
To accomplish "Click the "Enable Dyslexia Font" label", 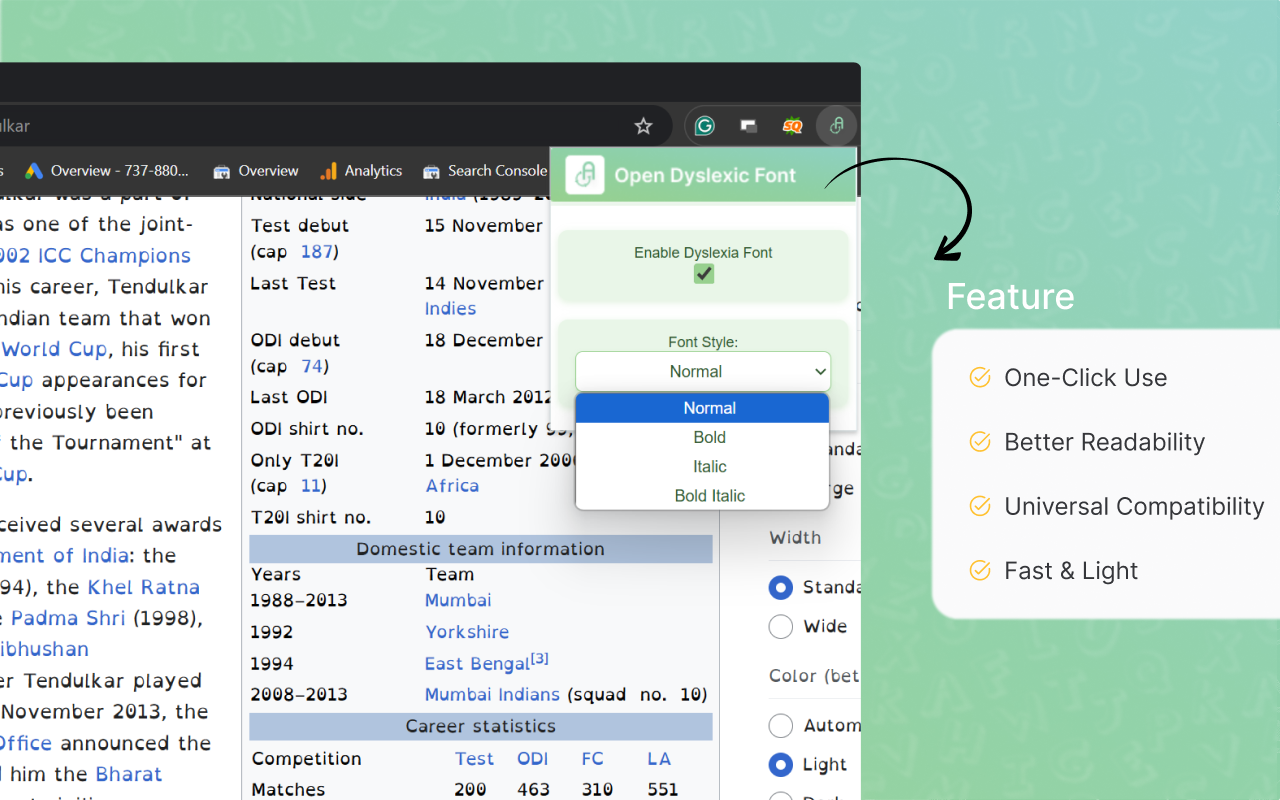I will click(703, 253).
